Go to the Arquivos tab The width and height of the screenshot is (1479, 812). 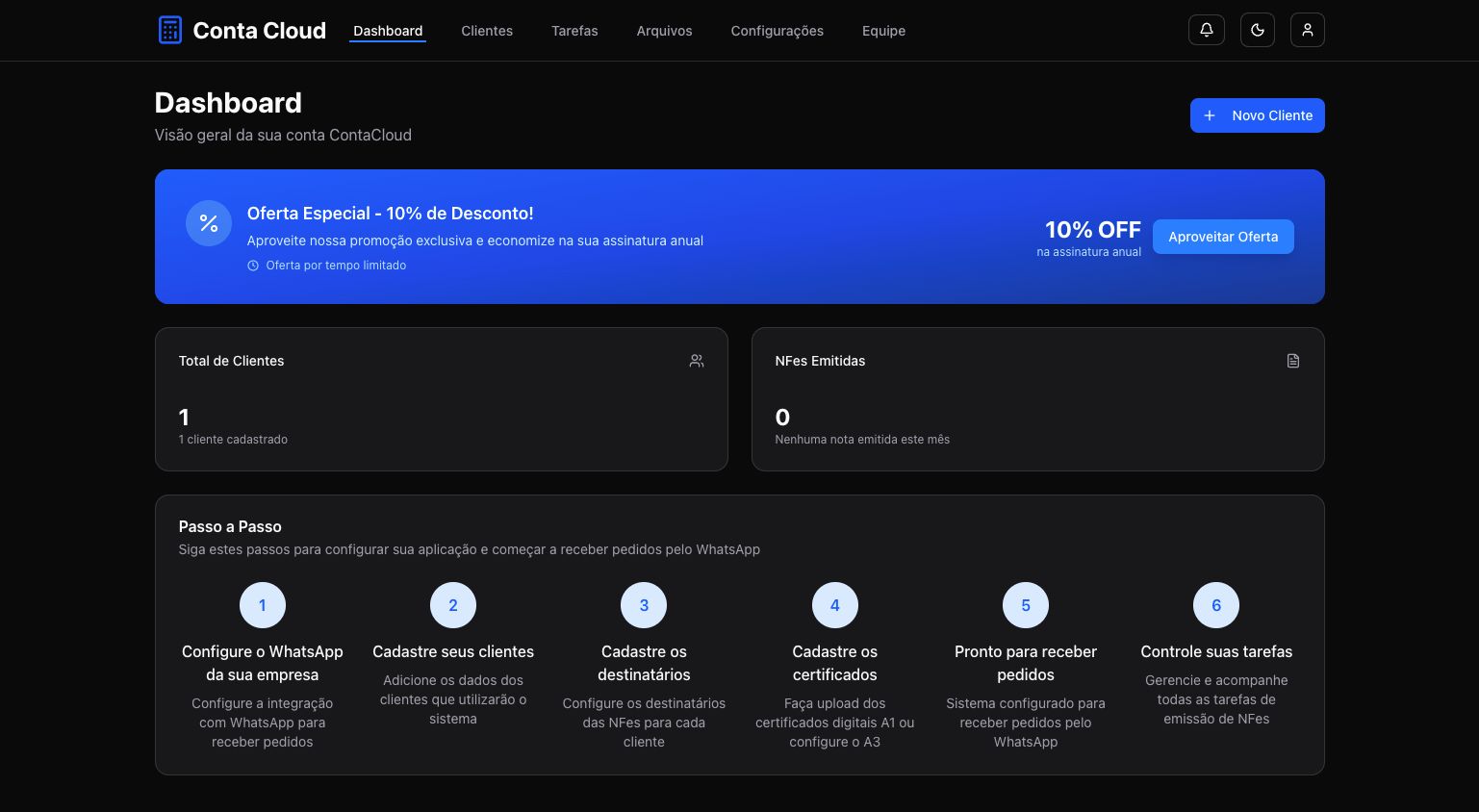(664, 31)
